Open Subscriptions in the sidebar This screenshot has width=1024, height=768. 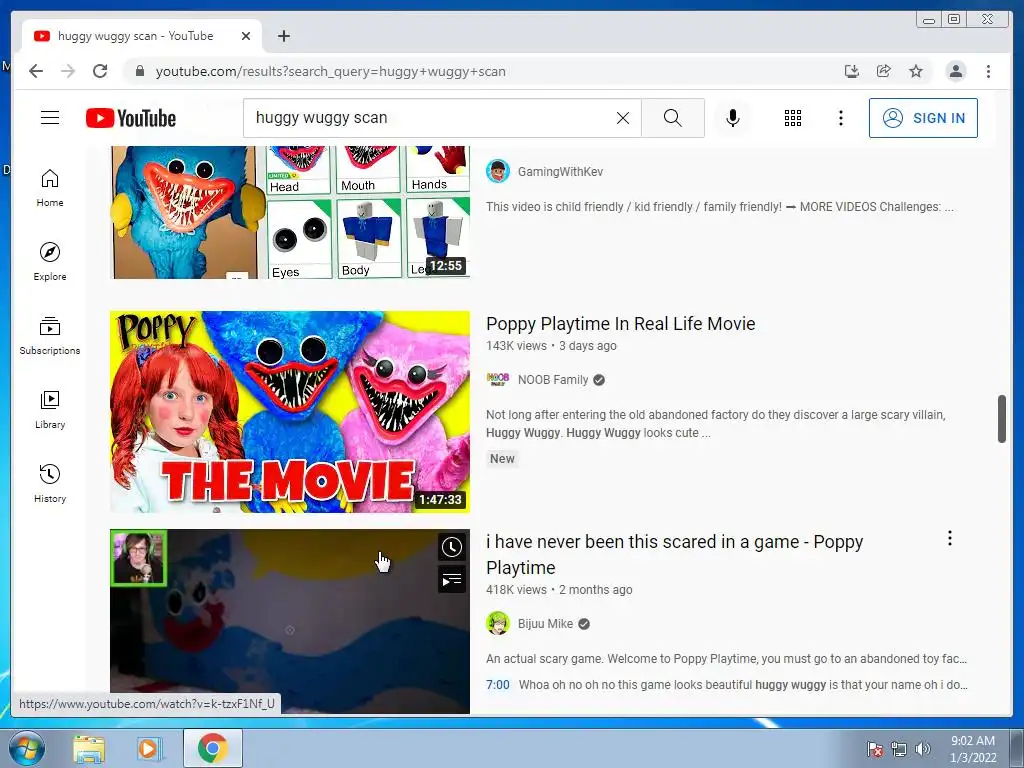50,336
